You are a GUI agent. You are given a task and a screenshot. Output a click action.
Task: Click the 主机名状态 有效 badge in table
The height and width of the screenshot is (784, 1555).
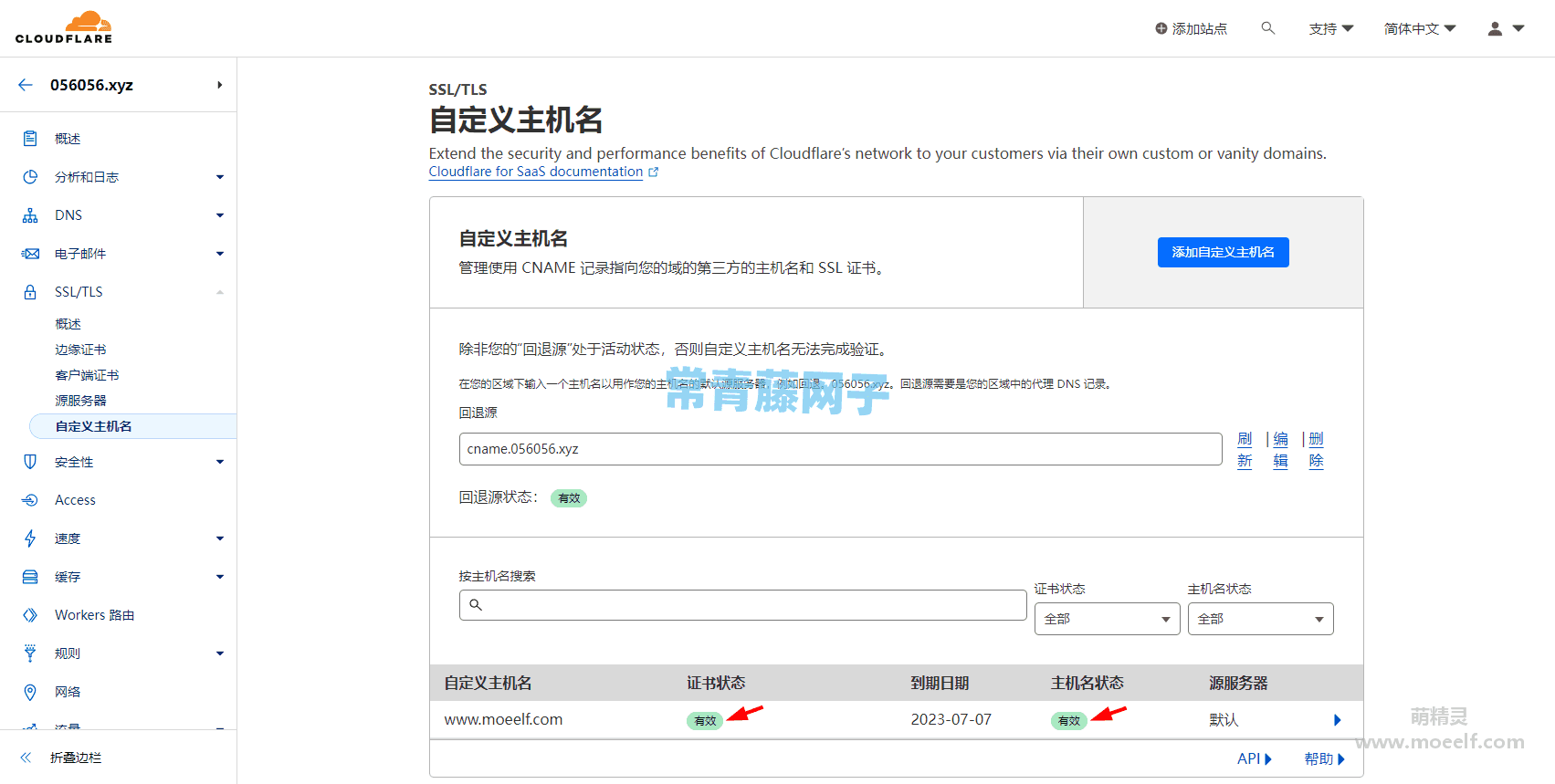pos(1068,721)
